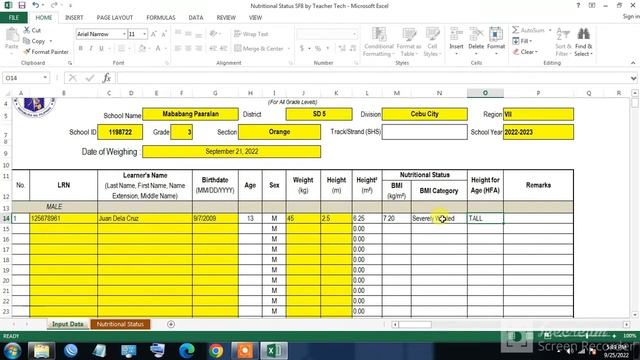Click the AutoSum sigma icon

tap(516, 30)
